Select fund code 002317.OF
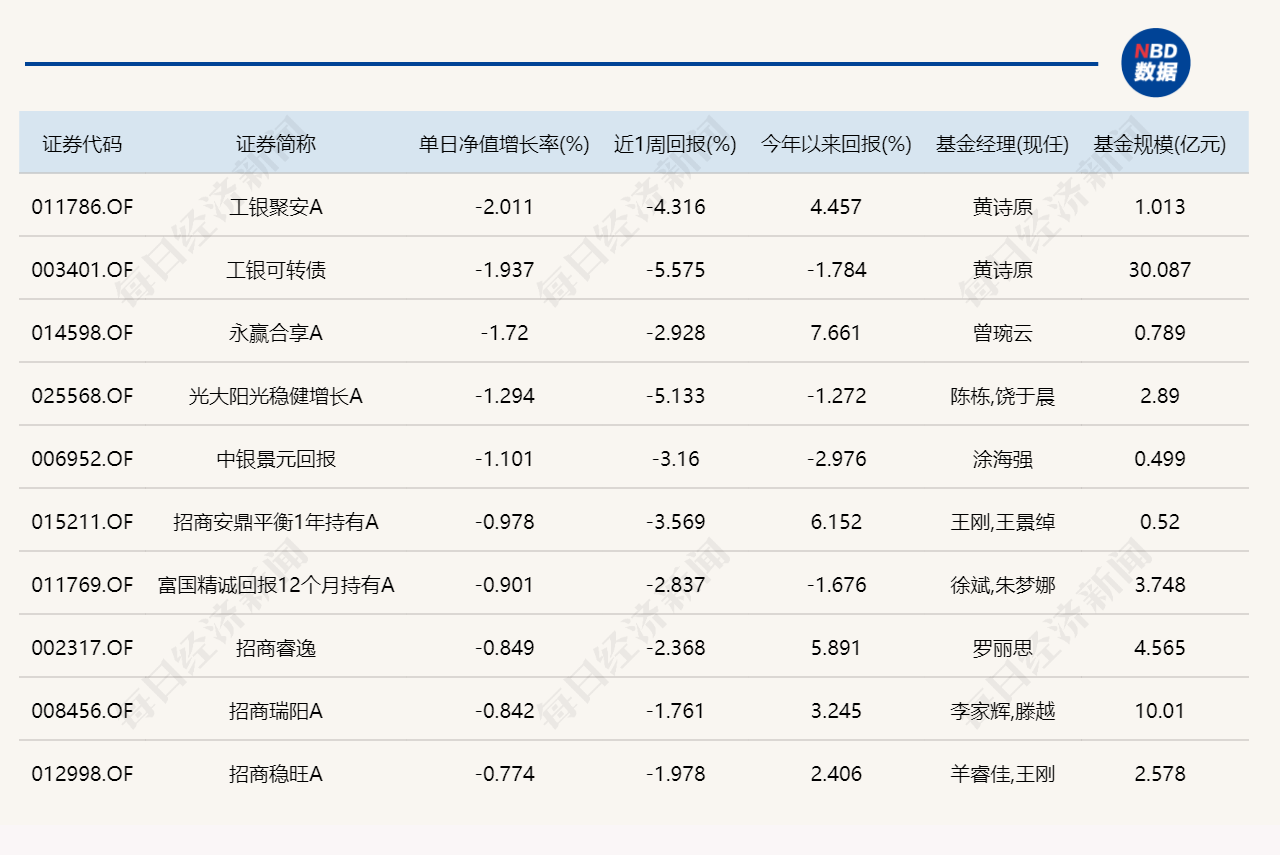The width and height of the screenshot is (1280, 855). [82, 648]
